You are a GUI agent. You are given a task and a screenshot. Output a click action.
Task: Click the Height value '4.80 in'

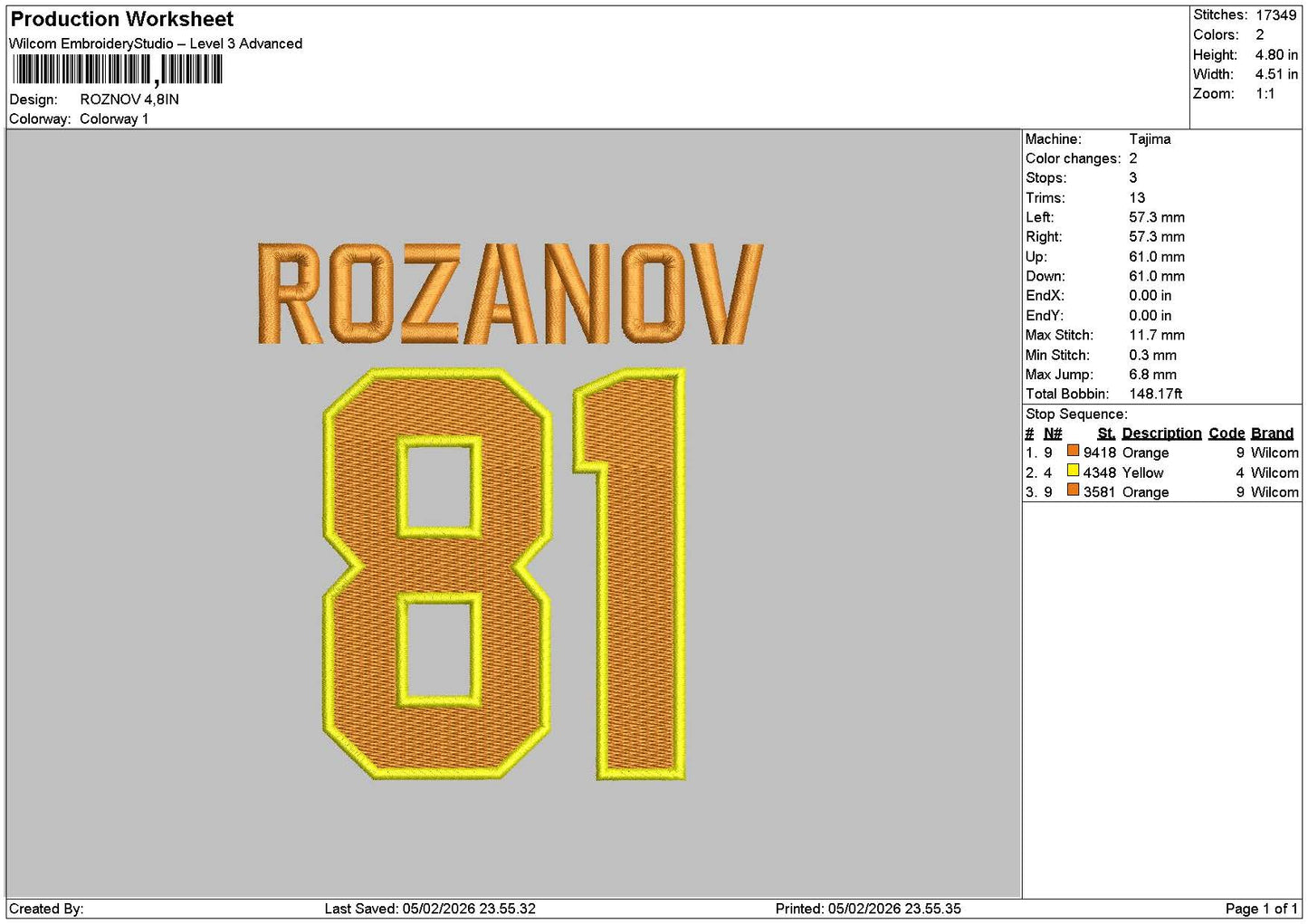pyautogui.click(x=1276, y=55)
